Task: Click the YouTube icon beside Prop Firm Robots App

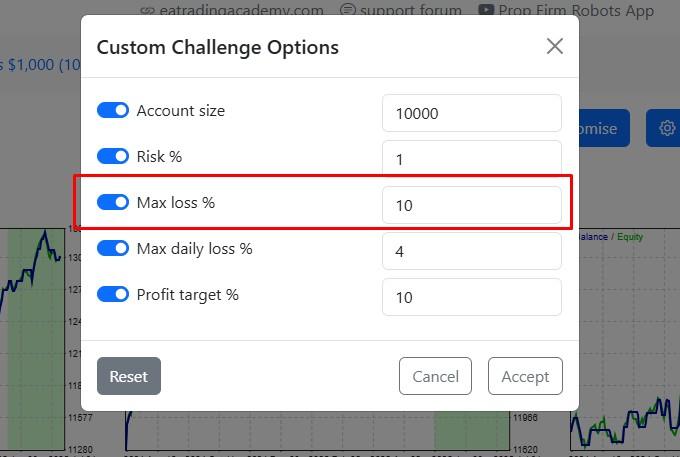Action: [486, 10]
